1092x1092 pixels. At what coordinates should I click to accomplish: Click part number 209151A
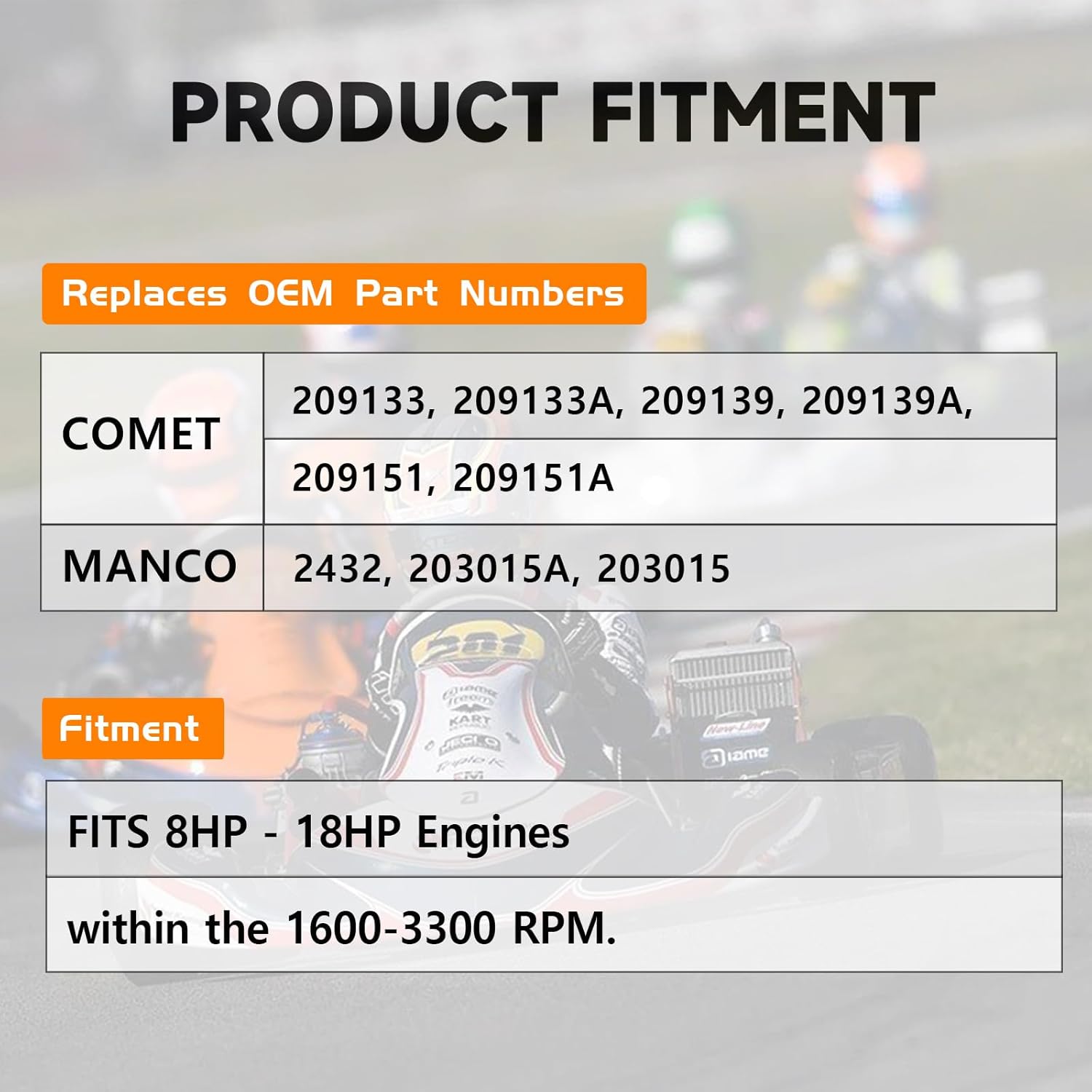(533, 478)
